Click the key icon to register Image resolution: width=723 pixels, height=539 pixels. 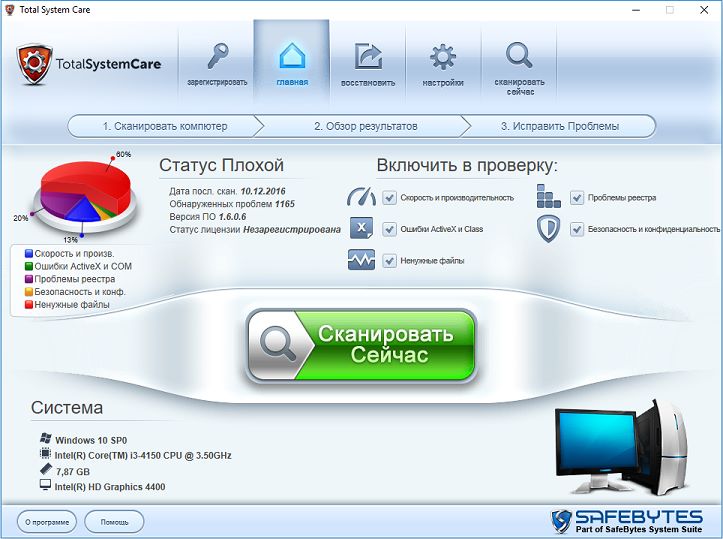coord(217,56)
